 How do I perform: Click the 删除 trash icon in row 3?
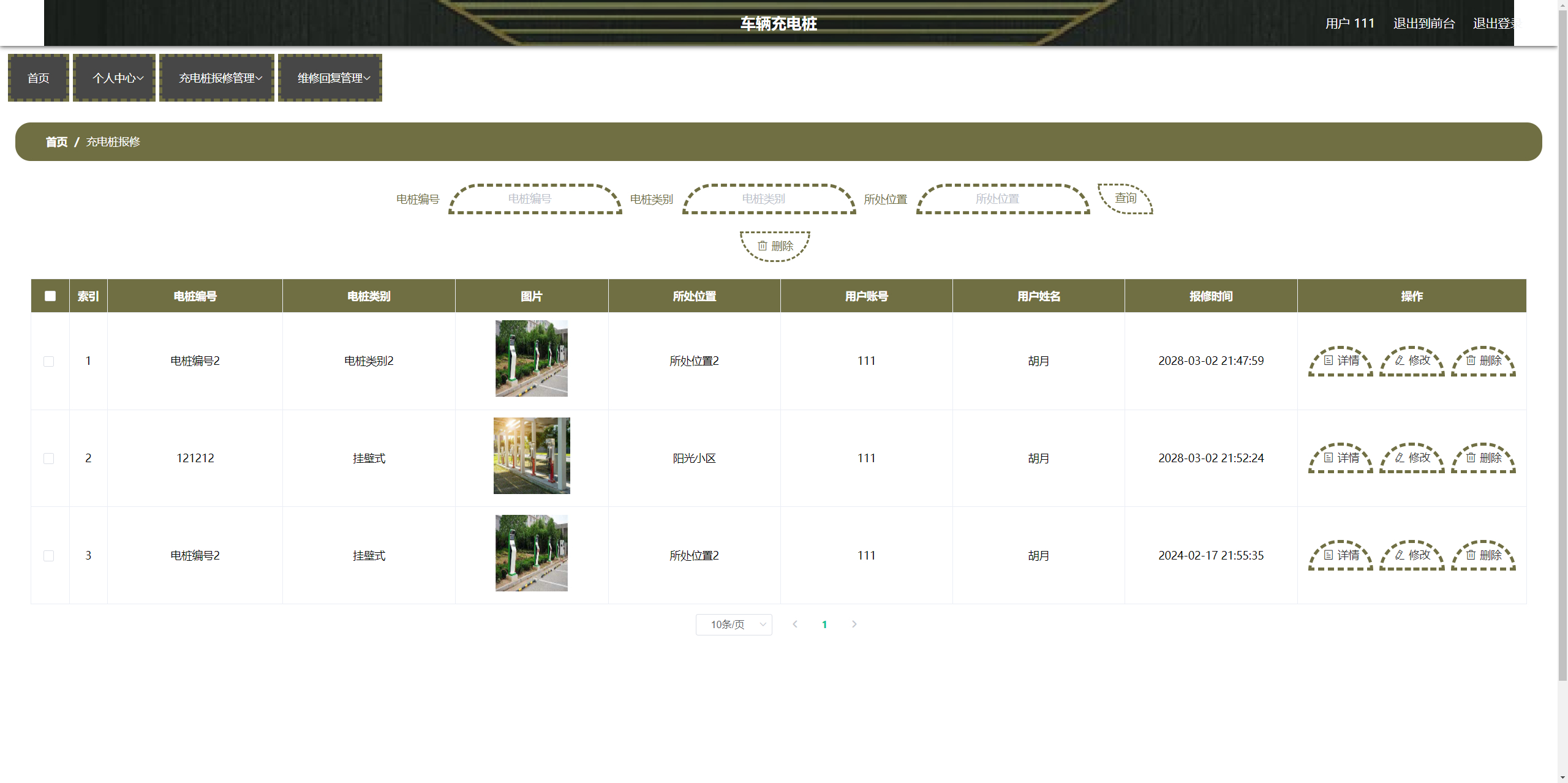pyautogui.click(x=1471, y=555)
